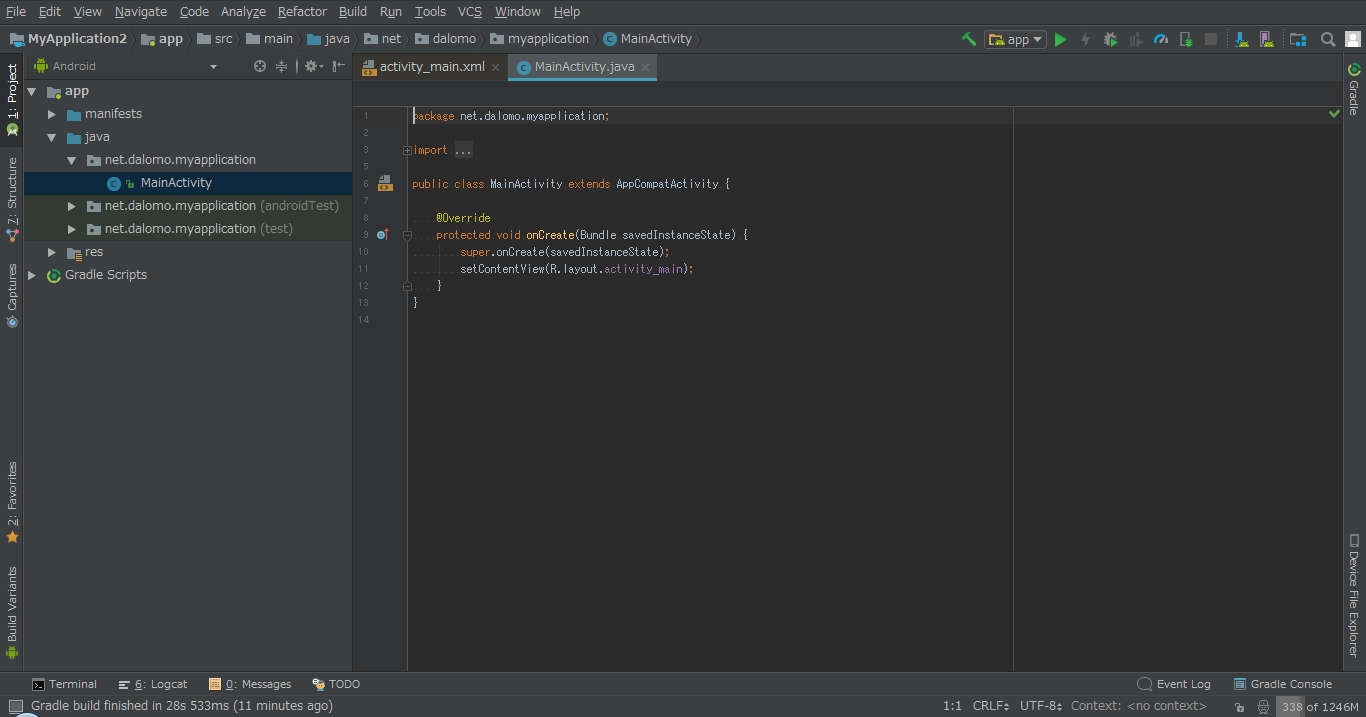Image resolution: width=1366 pixels, height=717 pixels.
Task: Expand the manifests folder in tree
Action: (x=52, y=114)
